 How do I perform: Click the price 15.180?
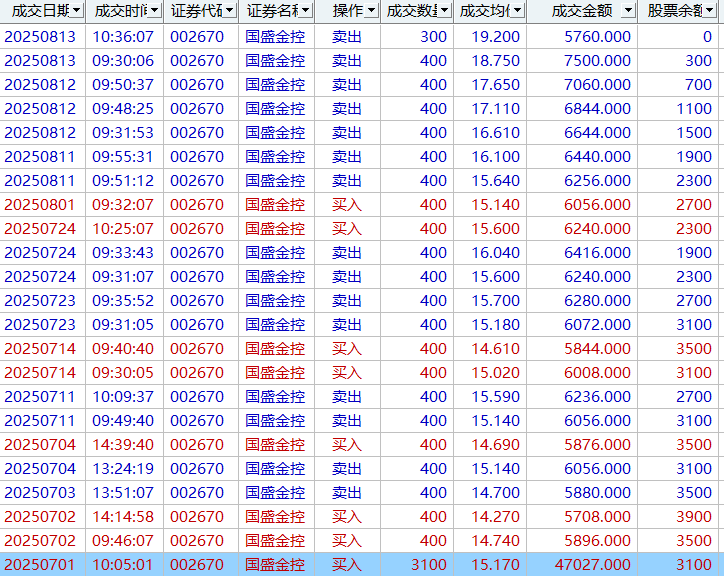(x=495, y=325)
